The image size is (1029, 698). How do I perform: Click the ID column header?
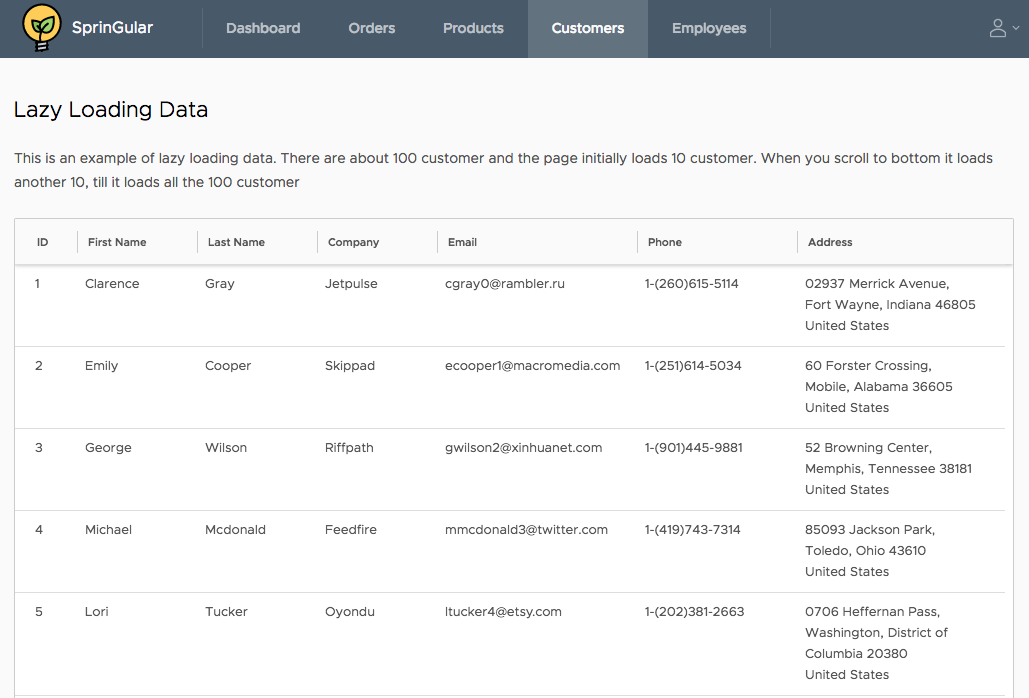(x=43, y=242)
